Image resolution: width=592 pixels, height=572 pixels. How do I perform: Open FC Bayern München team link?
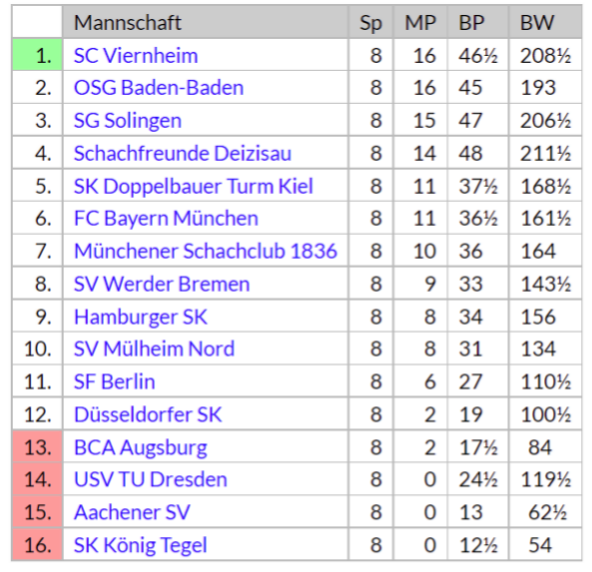(x=166, y=219)
